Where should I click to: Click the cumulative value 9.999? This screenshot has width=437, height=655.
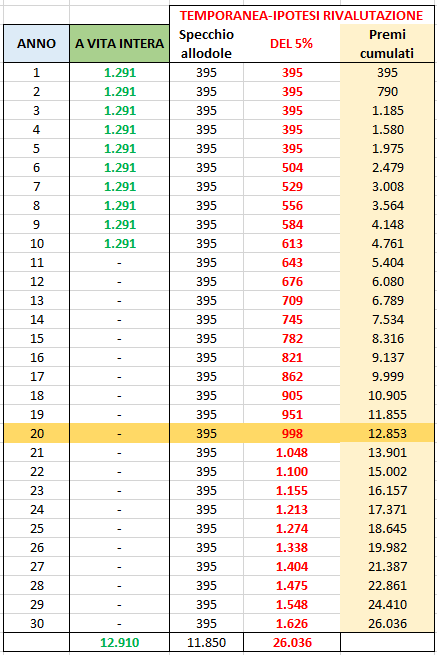pos(387,376)
